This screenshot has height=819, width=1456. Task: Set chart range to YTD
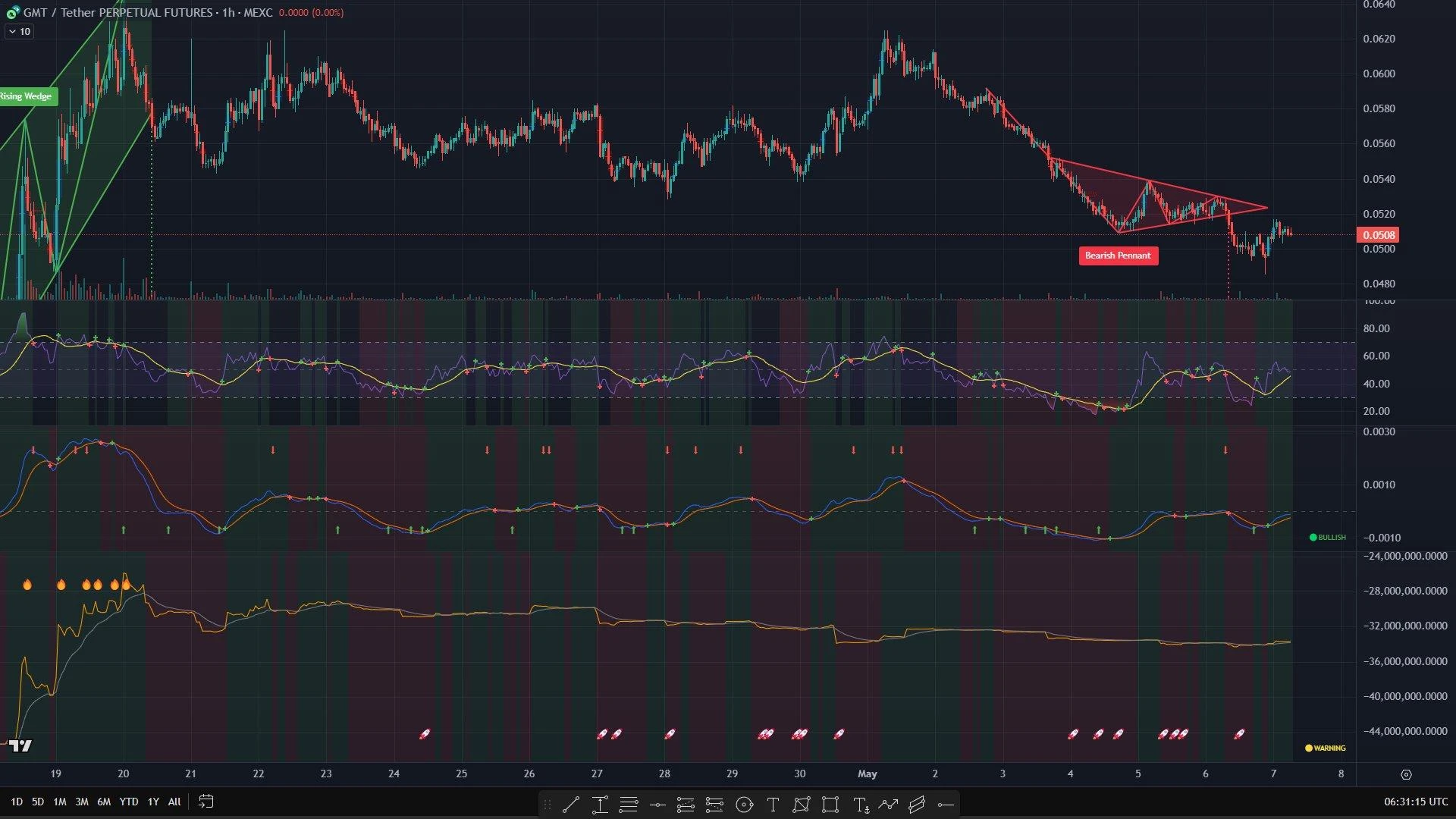(129, 802)
